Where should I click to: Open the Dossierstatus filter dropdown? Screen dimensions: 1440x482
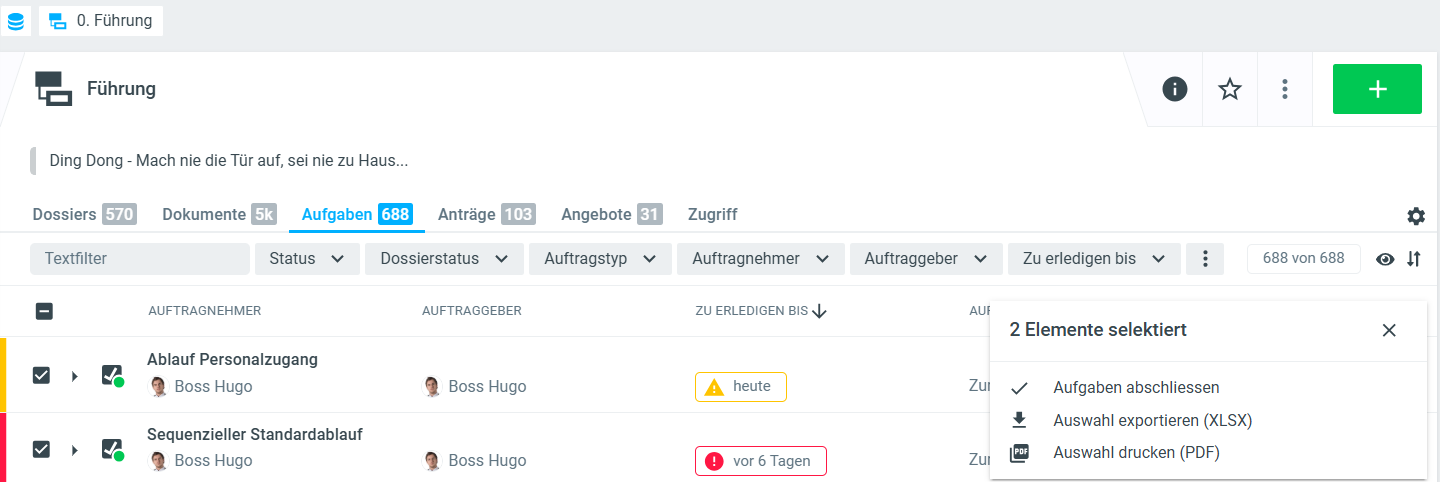coord(443,259)
